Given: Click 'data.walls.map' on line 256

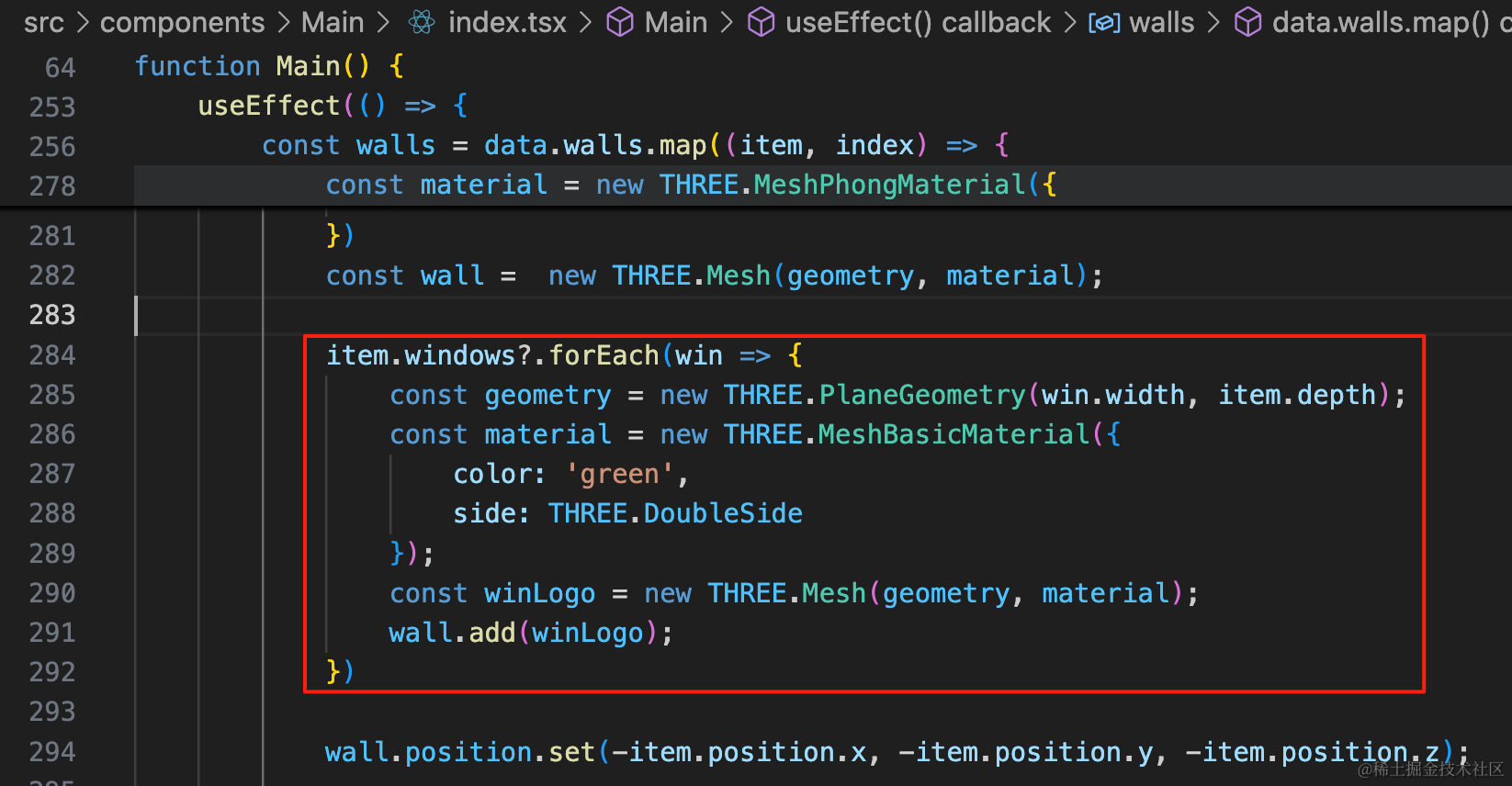Looking at the screenshot, I should coord(595,145).
